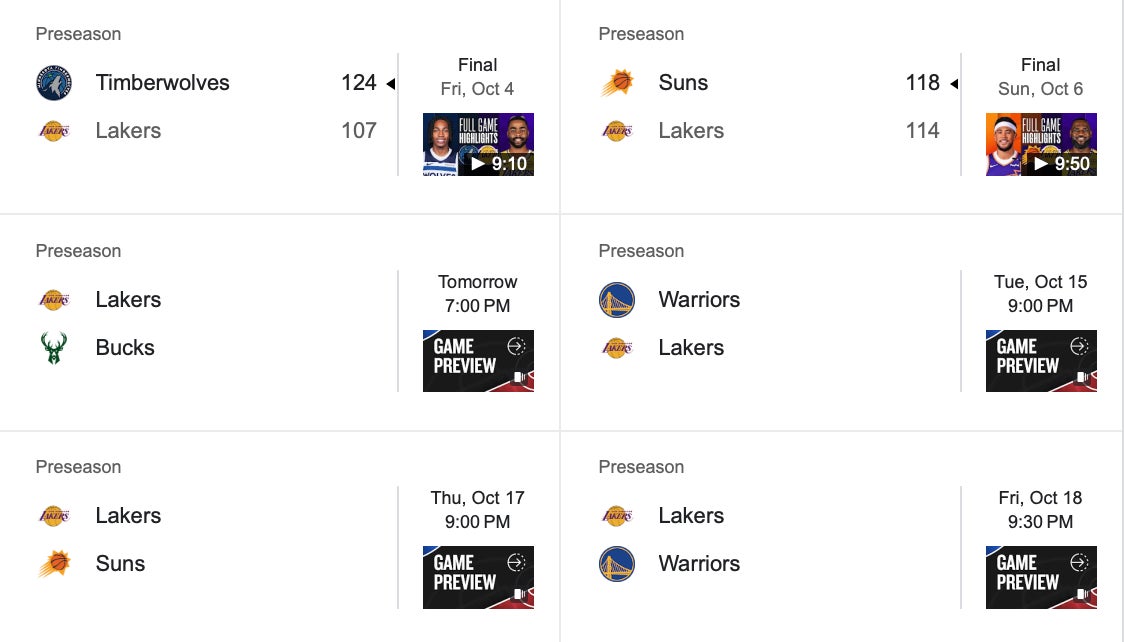Screen dimensions: 1124x642
Task: Click the Fri, Oct 18 9:30 PM game time
Action: 1041,510
